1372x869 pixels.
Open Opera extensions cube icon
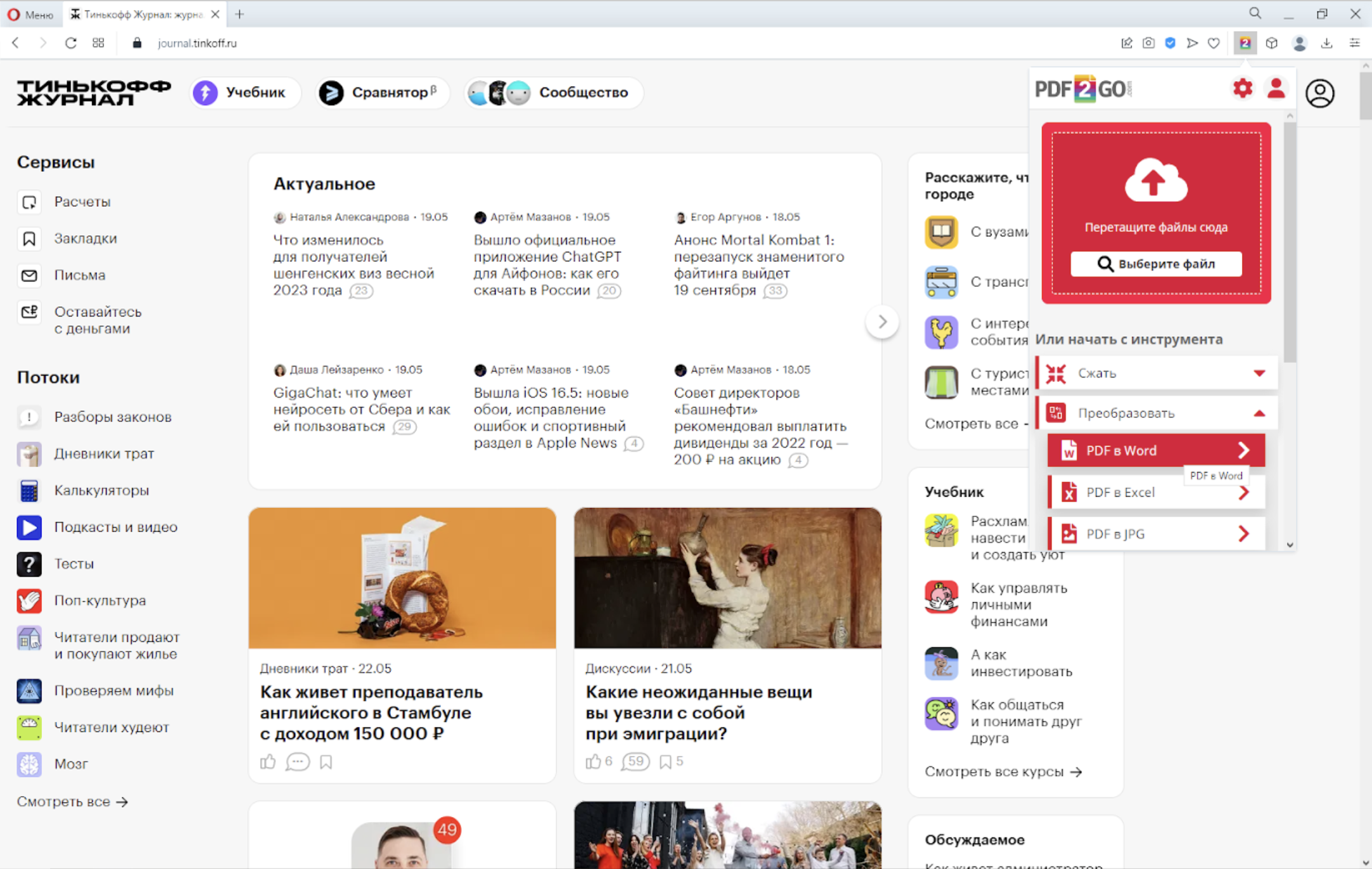point(1271,43)
